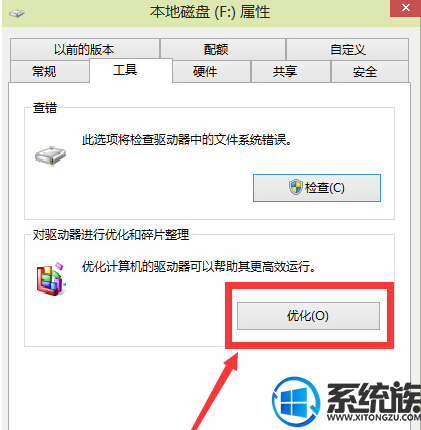Close the 本地磁盘 (F:) 属性 dialog
Image resolution: width=421 pixels, height=430 pixels.
pyautogui.click(x=406, y=8)
